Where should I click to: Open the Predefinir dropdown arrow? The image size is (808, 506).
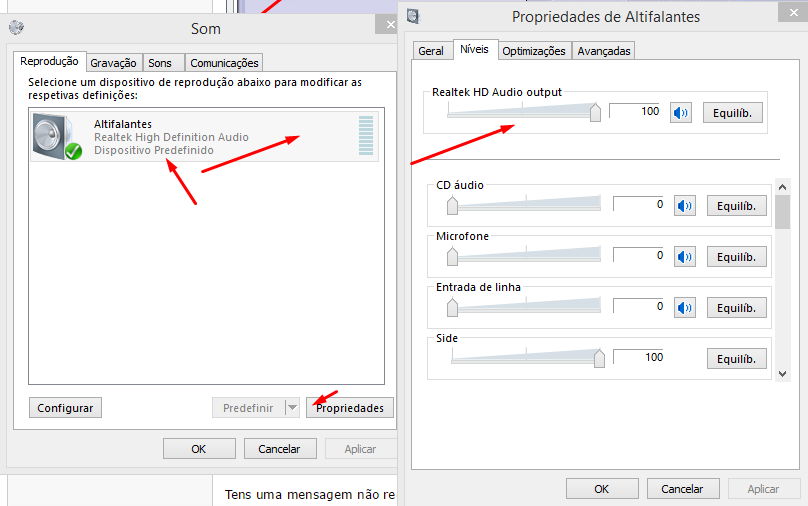[x=291, y=408]
